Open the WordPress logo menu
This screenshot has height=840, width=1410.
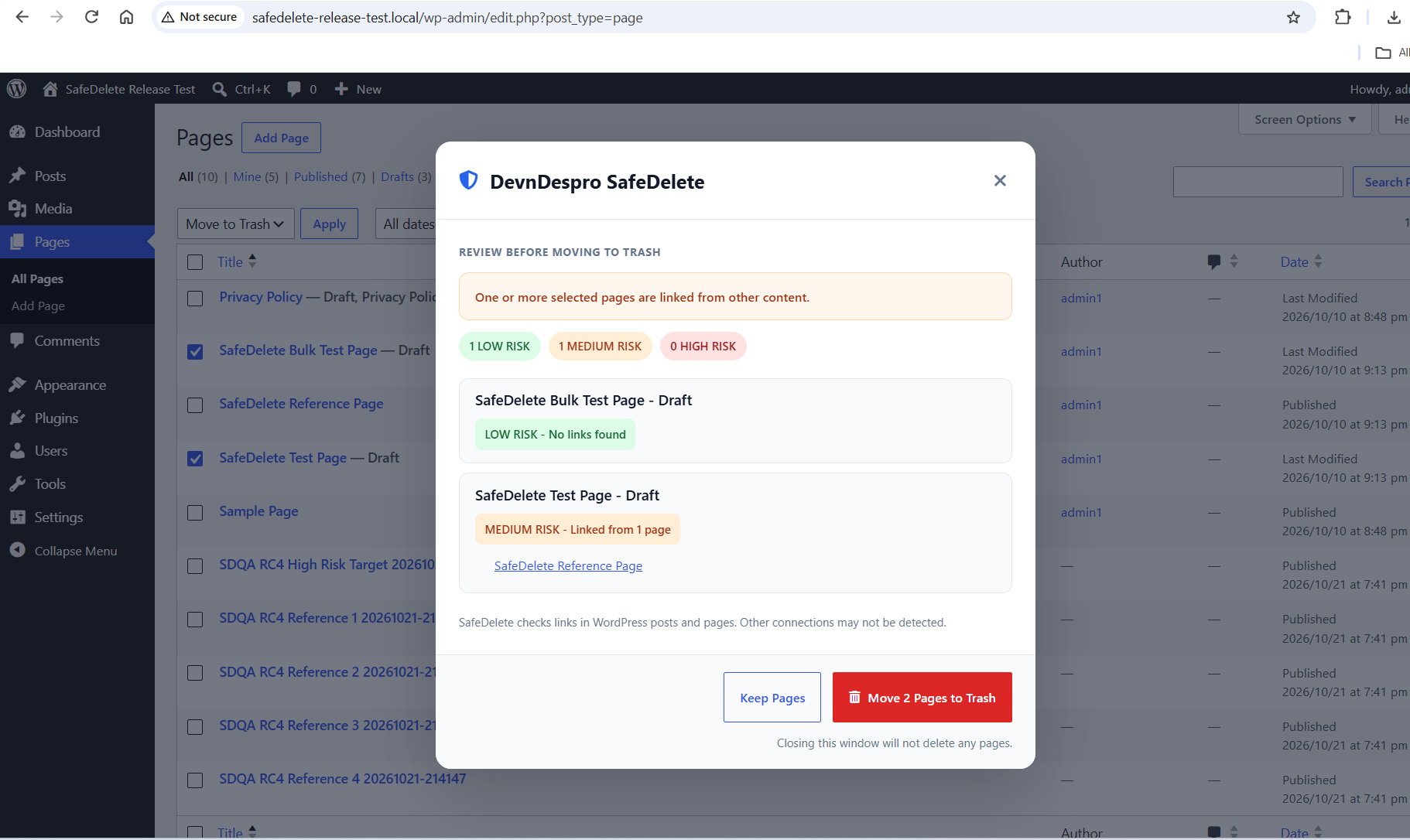click(x=17, y=89)
